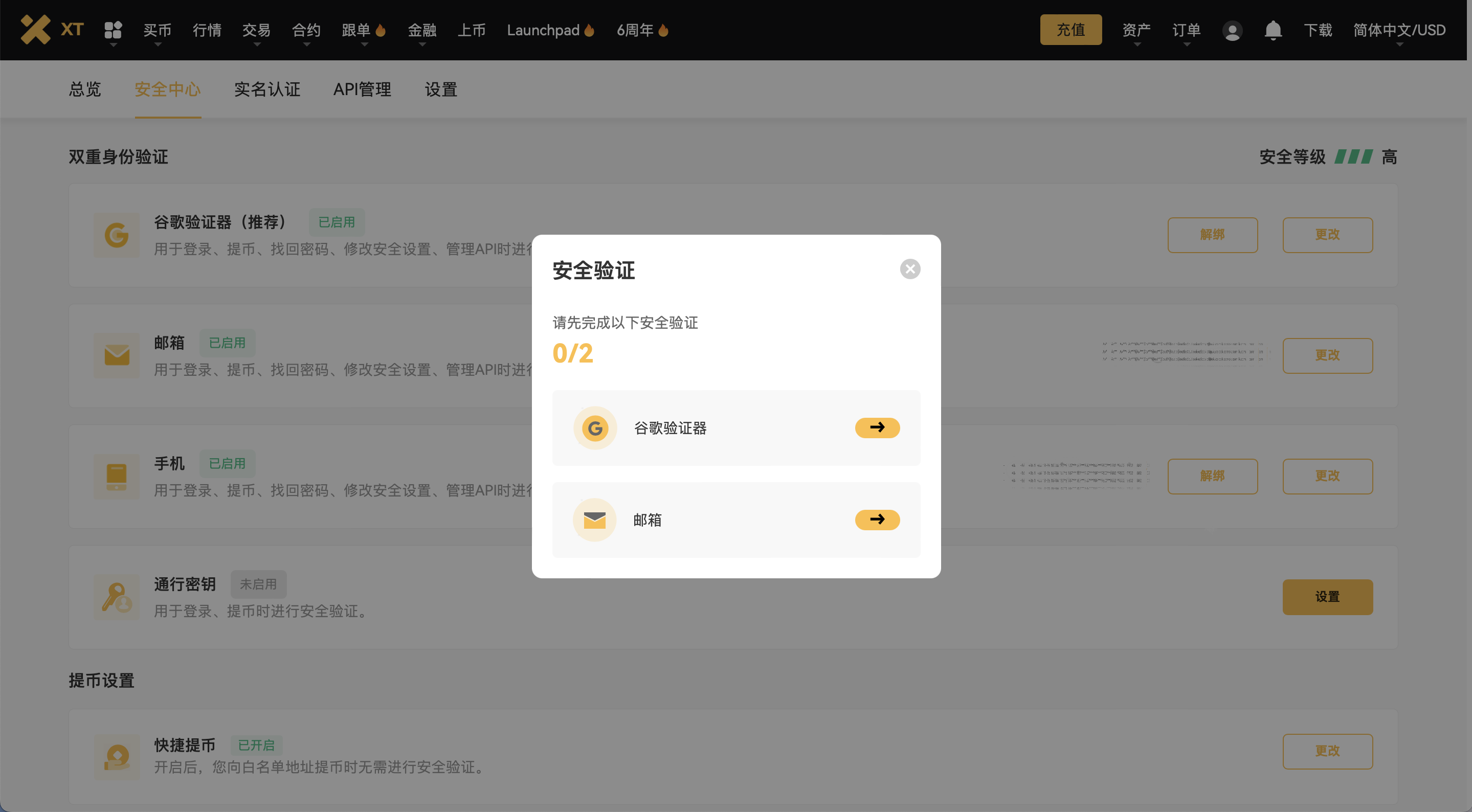Viewport: 1472px width, 812px height.
Task: Switch to the 实名认证 tab
Action: coord(267,89)
